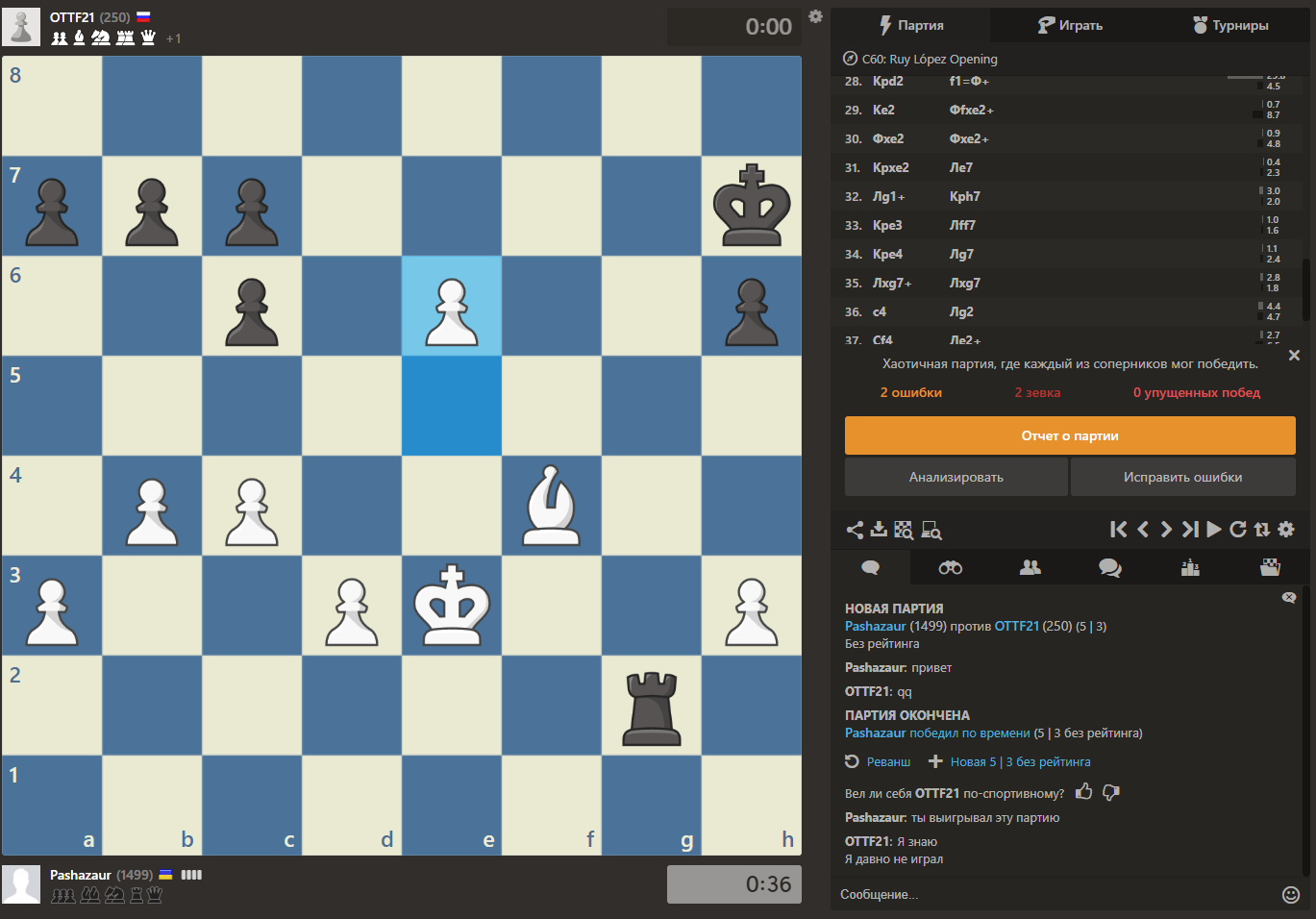Step back one move with the left arrow
Image resolution: width=1316 pixels, height=919 pixels.
coord(1143,529)
